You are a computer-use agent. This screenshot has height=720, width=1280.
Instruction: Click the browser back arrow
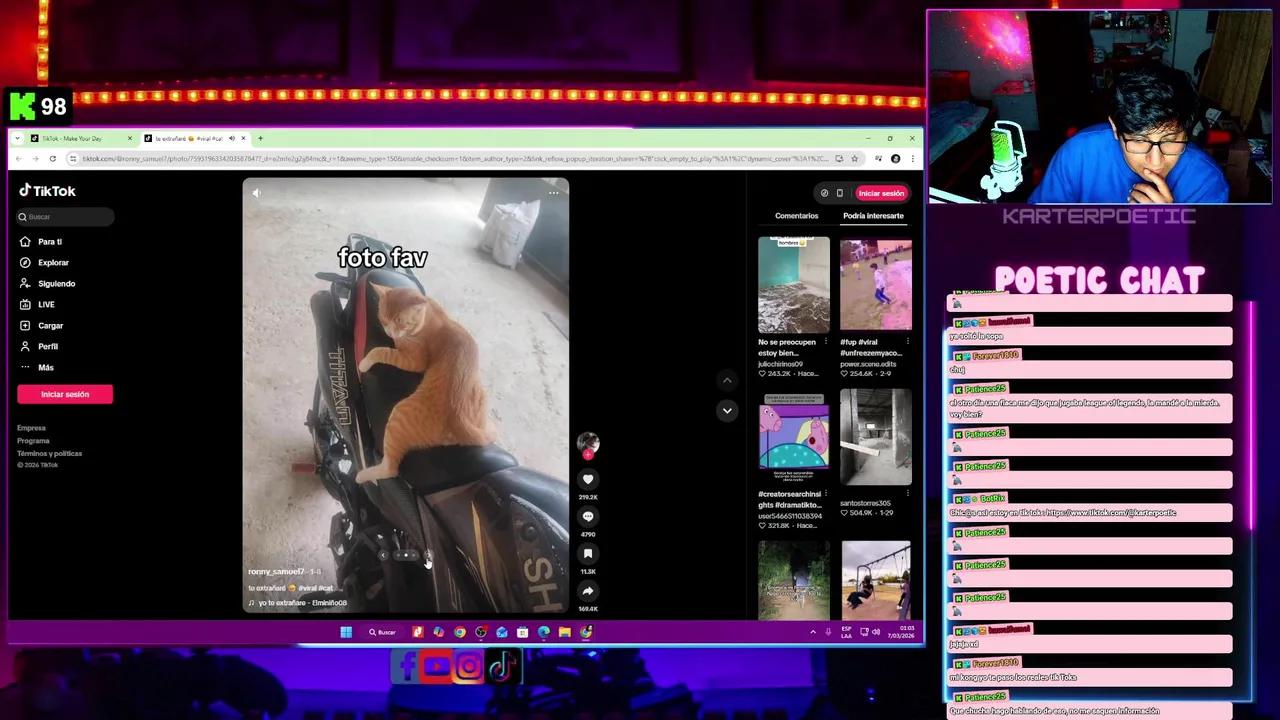(18, 159)
